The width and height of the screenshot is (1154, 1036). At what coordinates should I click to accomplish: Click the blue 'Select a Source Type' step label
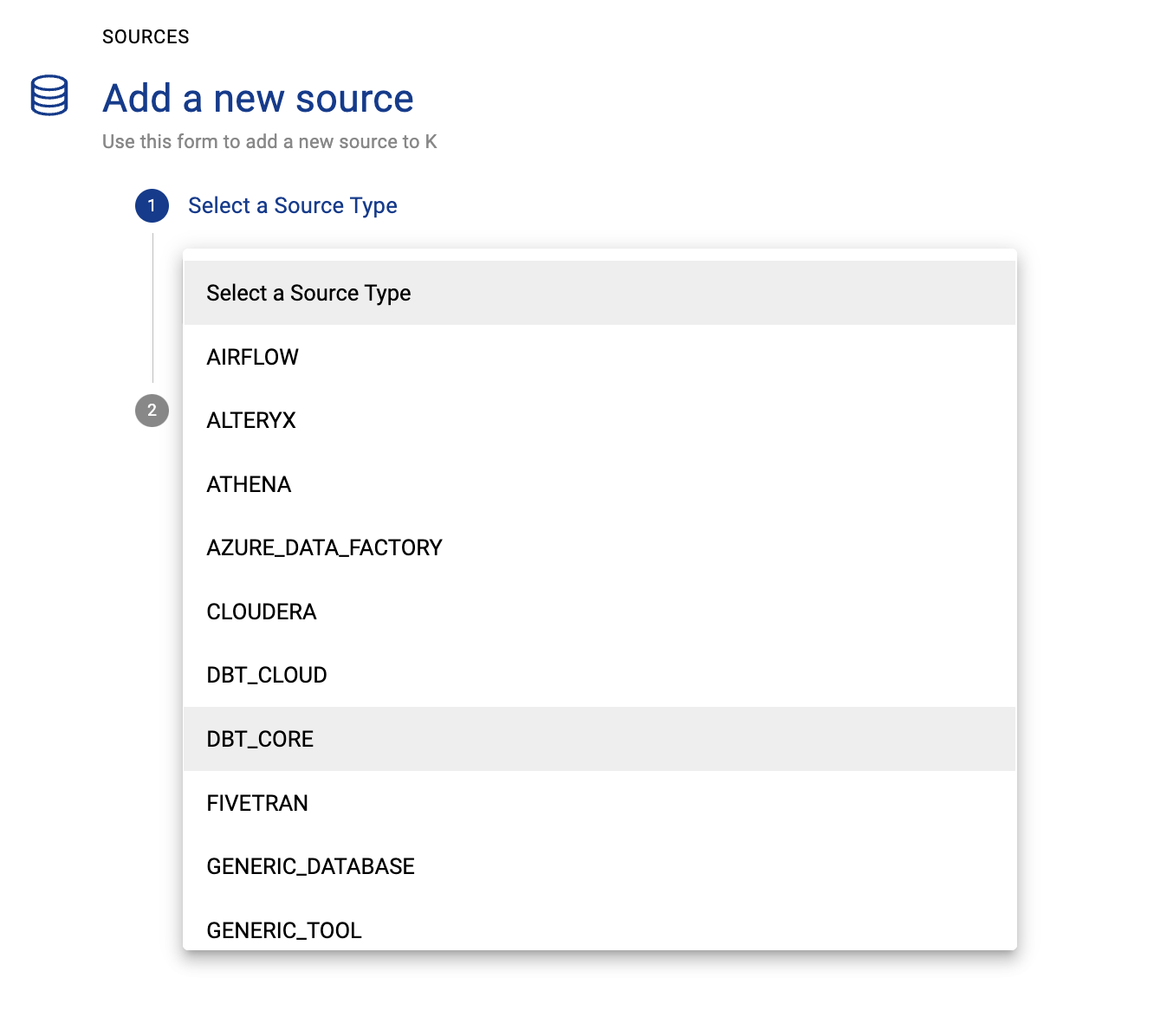292,206
